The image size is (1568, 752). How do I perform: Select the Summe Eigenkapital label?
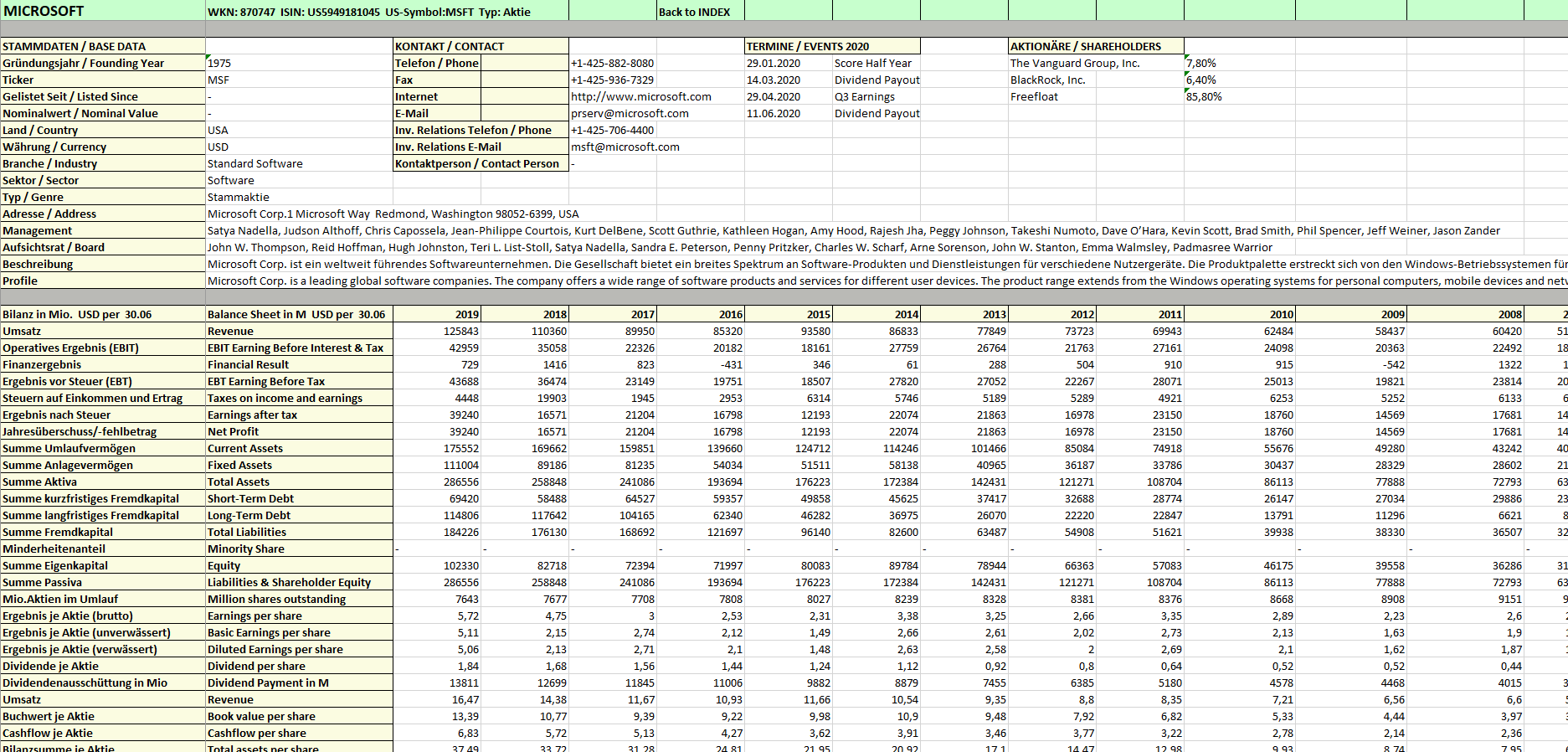[x=103, y=565]
